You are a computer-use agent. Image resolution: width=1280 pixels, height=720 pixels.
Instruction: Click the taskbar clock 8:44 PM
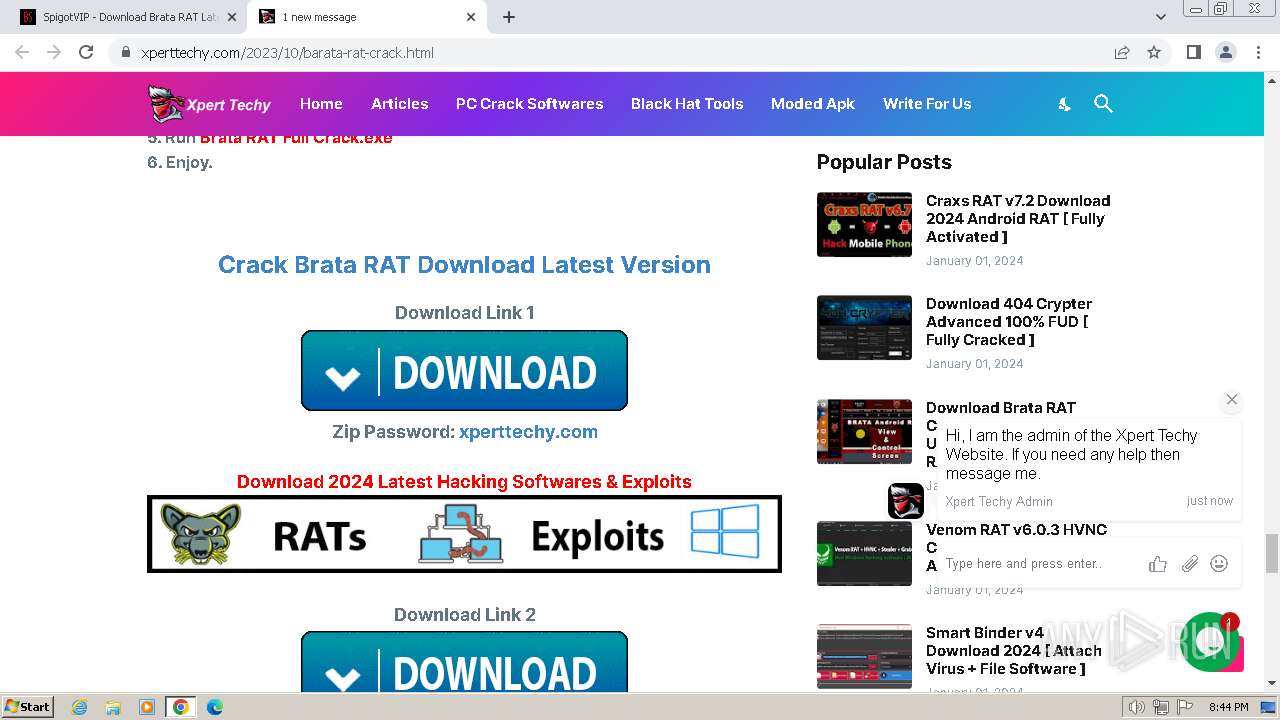coord(1228,707)
